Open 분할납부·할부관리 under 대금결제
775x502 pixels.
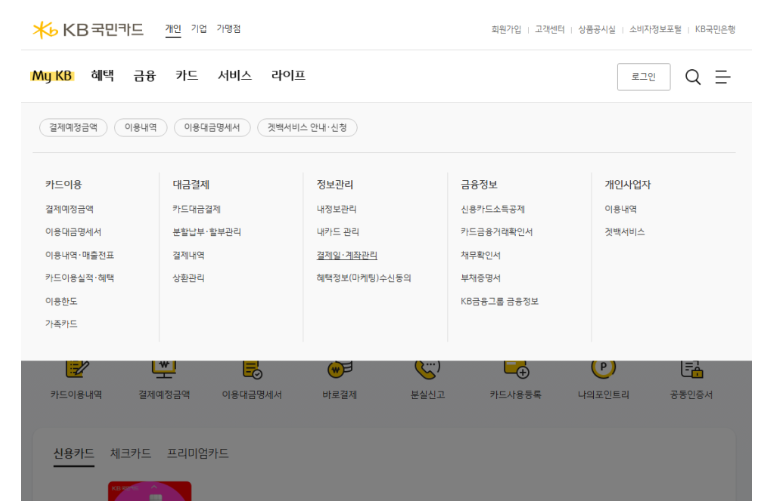(x=207, y=232)
